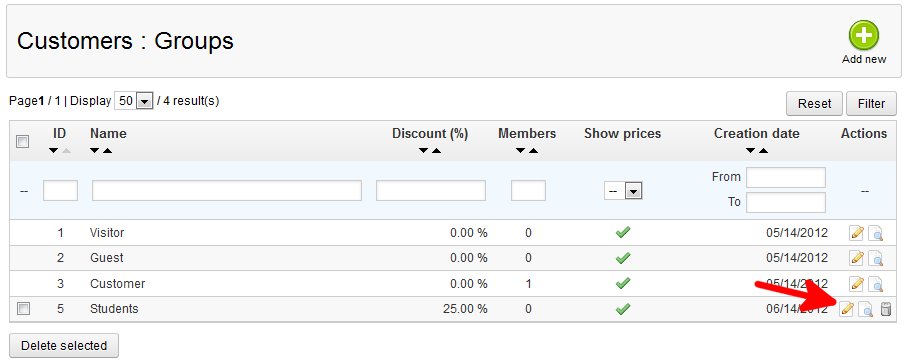
Task: Sort ID column descending arrow
Action: [53, 151]
